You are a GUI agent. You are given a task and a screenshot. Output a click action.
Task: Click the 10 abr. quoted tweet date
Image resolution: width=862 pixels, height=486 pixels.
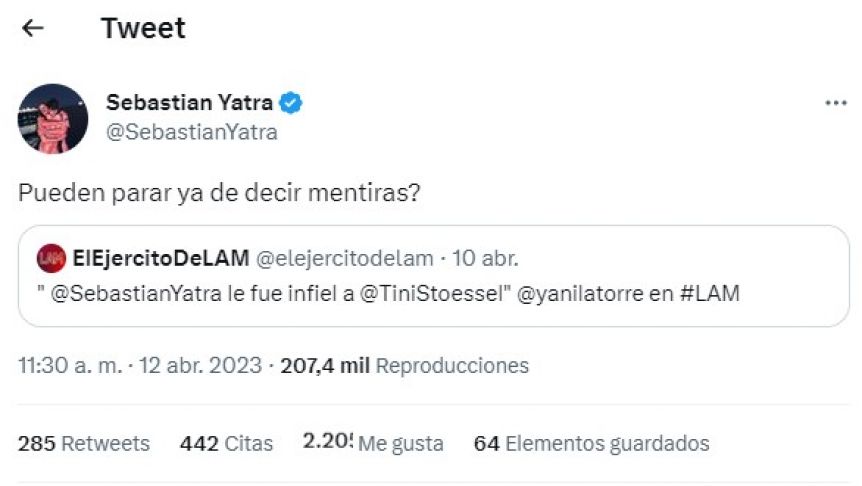tap(485, 258)
